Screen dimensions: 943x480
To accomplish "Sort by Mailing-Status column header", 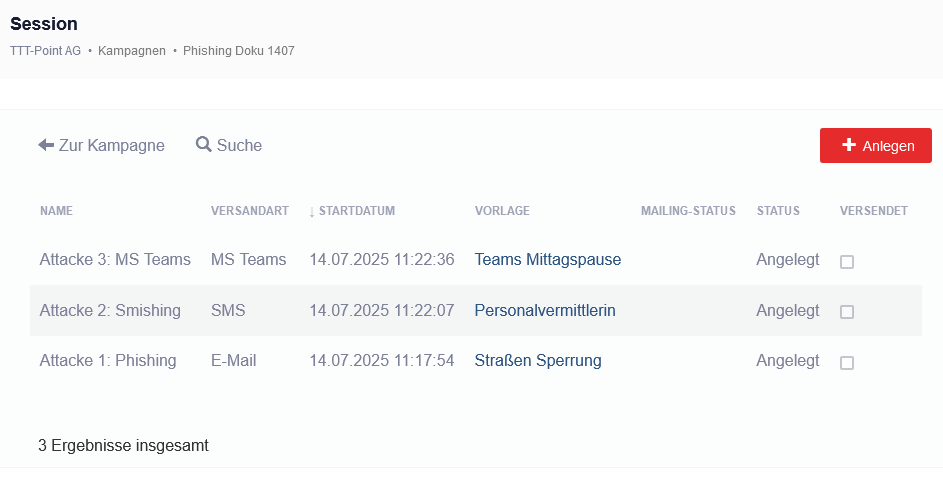I will (x=688, y=211).
